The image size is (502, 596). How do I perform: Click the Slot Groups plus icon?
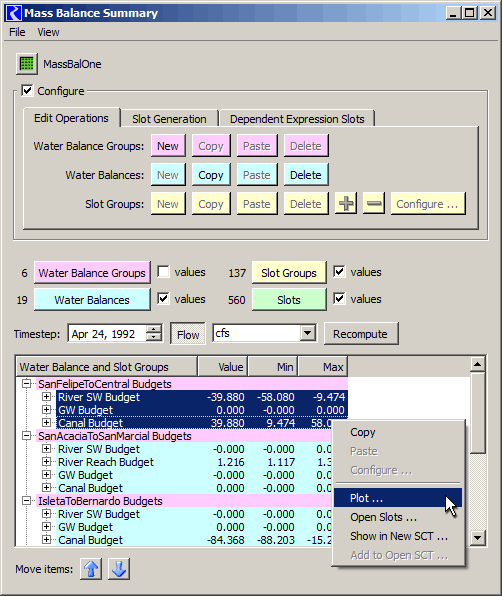pyautogui.click(x=346, y=204)
